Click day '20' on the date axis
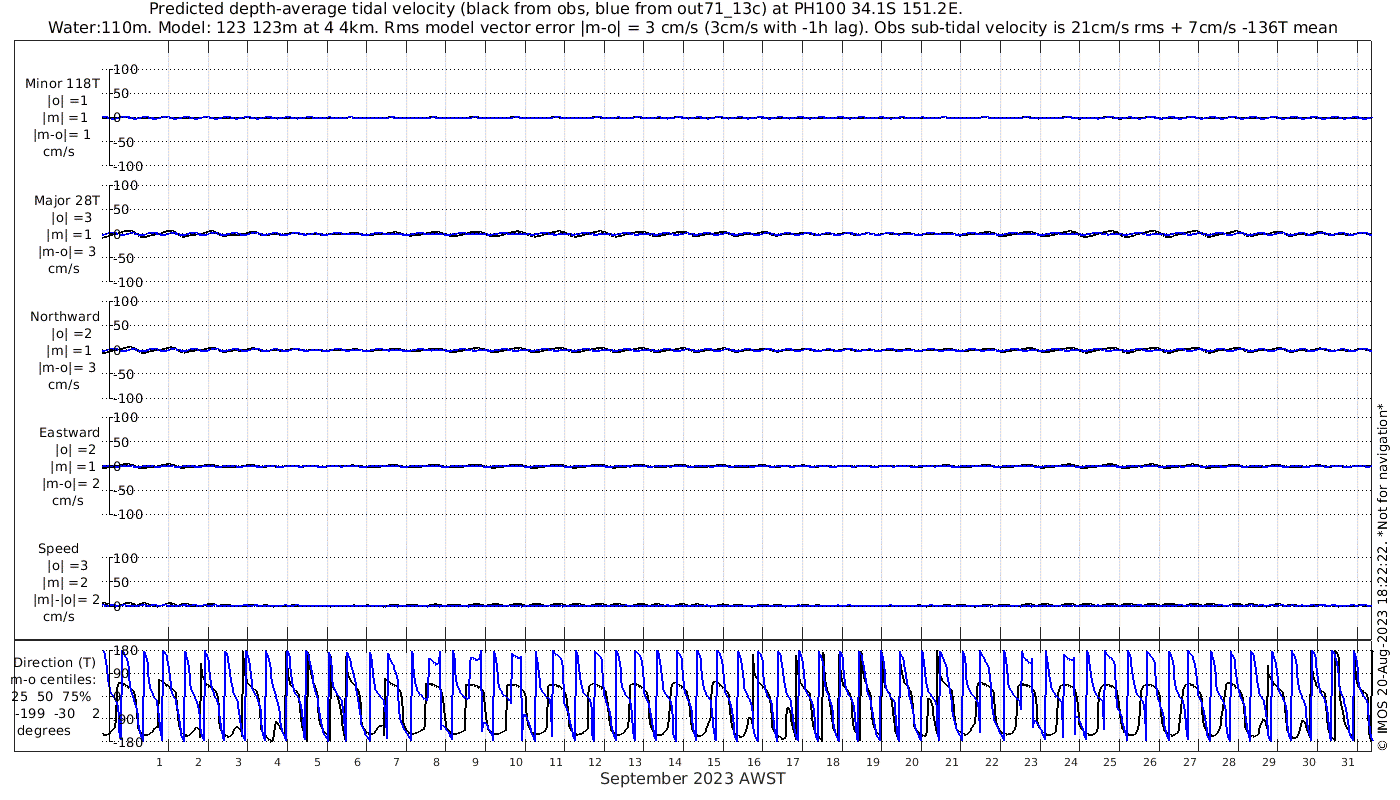The height and width of the screenshot is (800, 1400). tap(912, 762)
